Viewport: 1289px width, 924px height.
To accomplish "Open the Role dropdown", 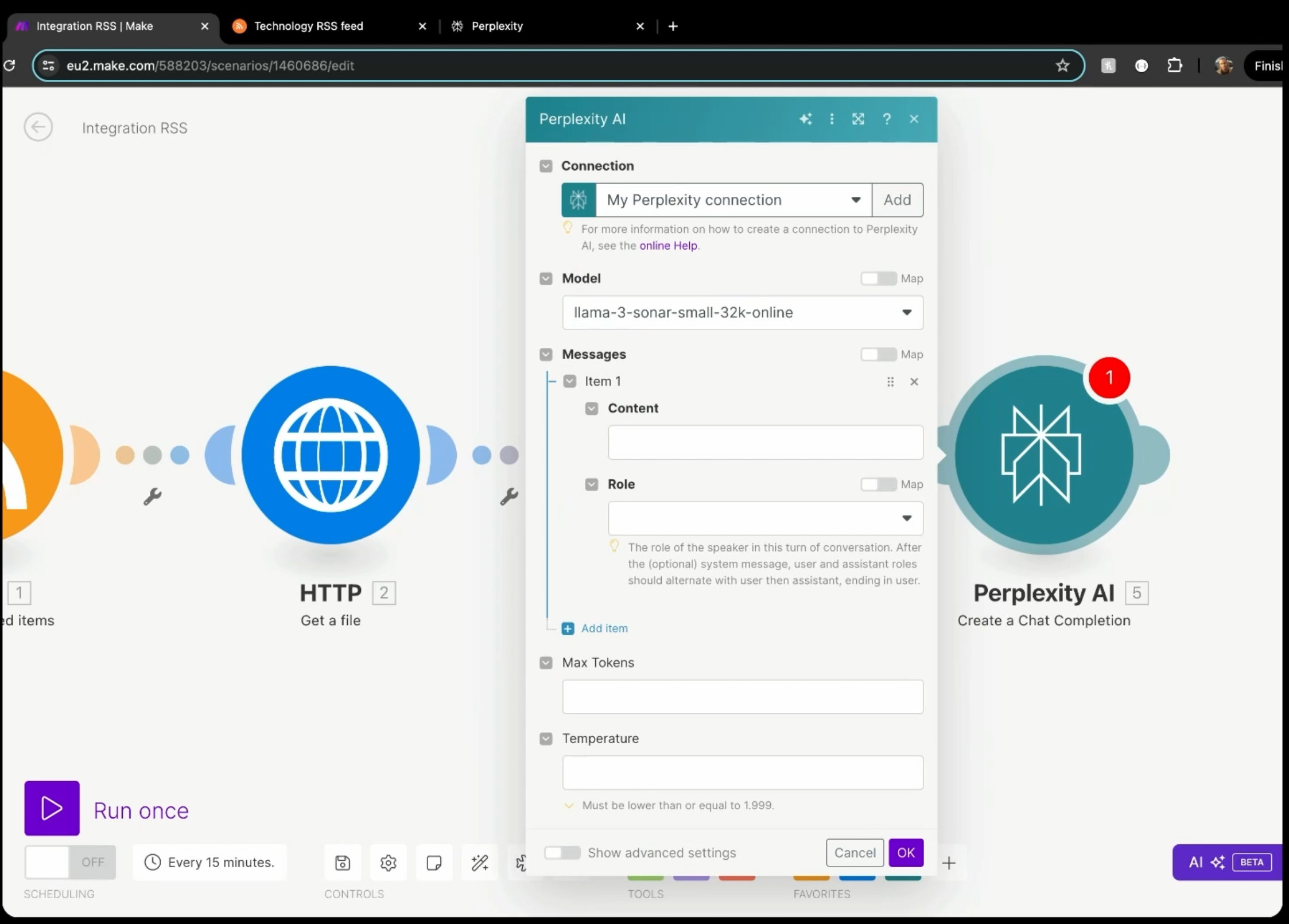I will (x=765, y=518).
